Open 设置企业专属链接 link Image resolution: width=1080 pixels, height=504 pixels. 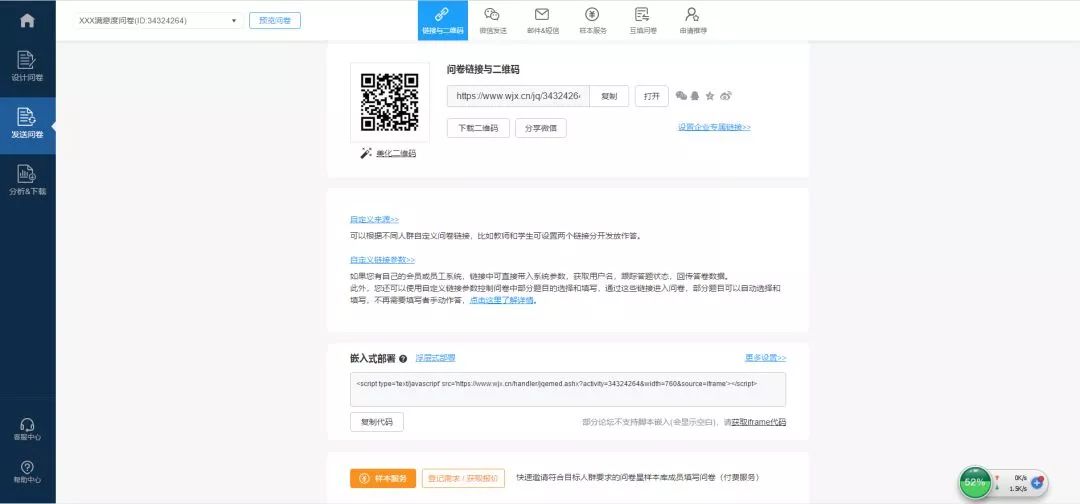click(714, 127)
